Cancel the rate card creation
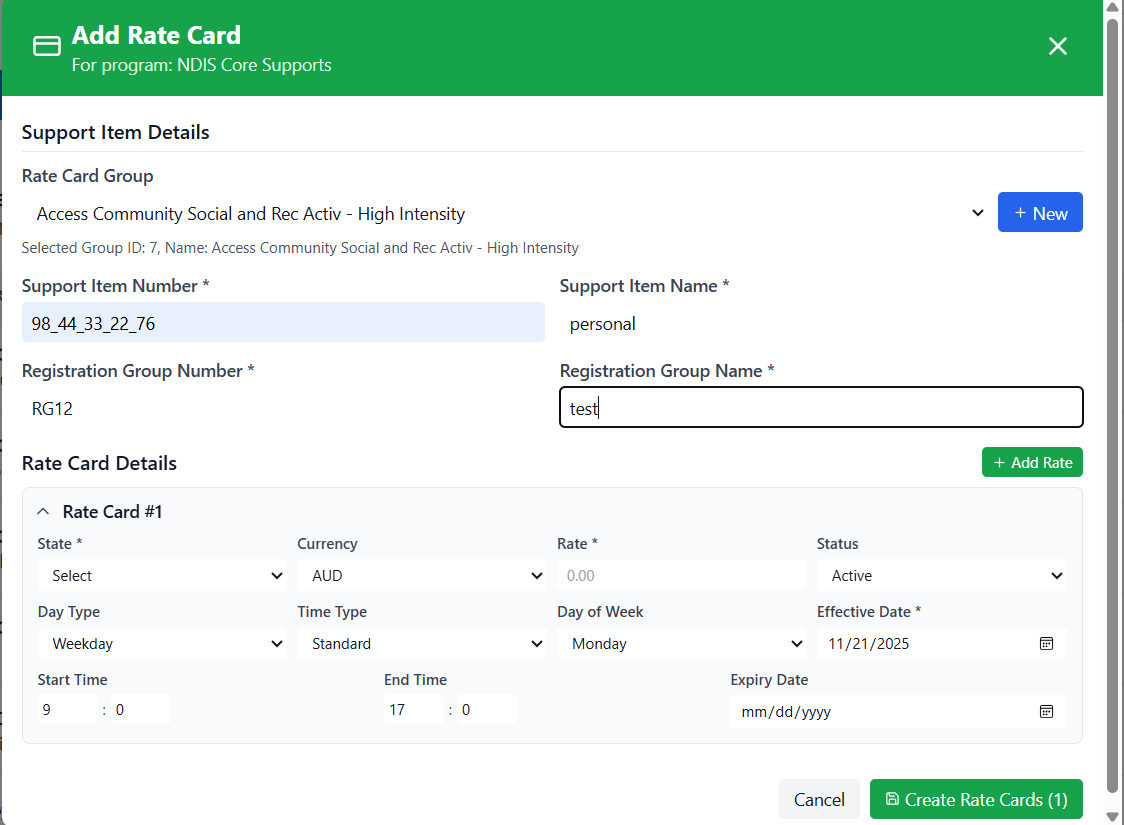 point(819,799)
